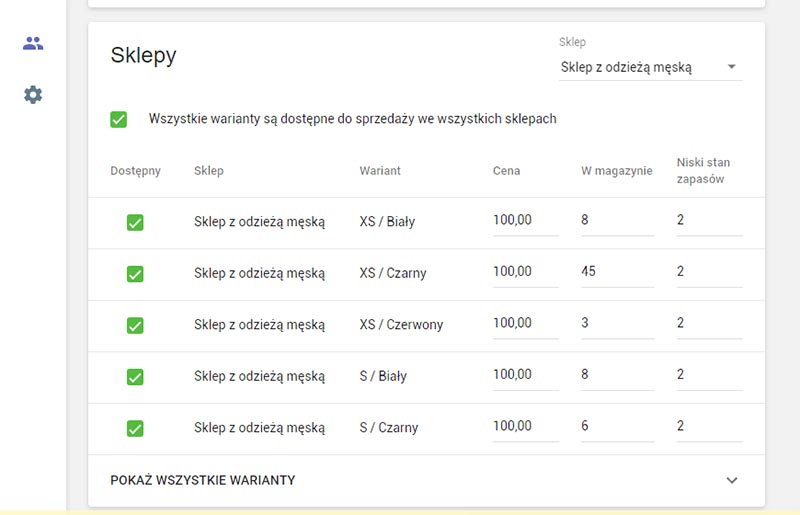Edit stock quantity 8 for S / Biały
This screenshot has width=800, height=515.
617,376
